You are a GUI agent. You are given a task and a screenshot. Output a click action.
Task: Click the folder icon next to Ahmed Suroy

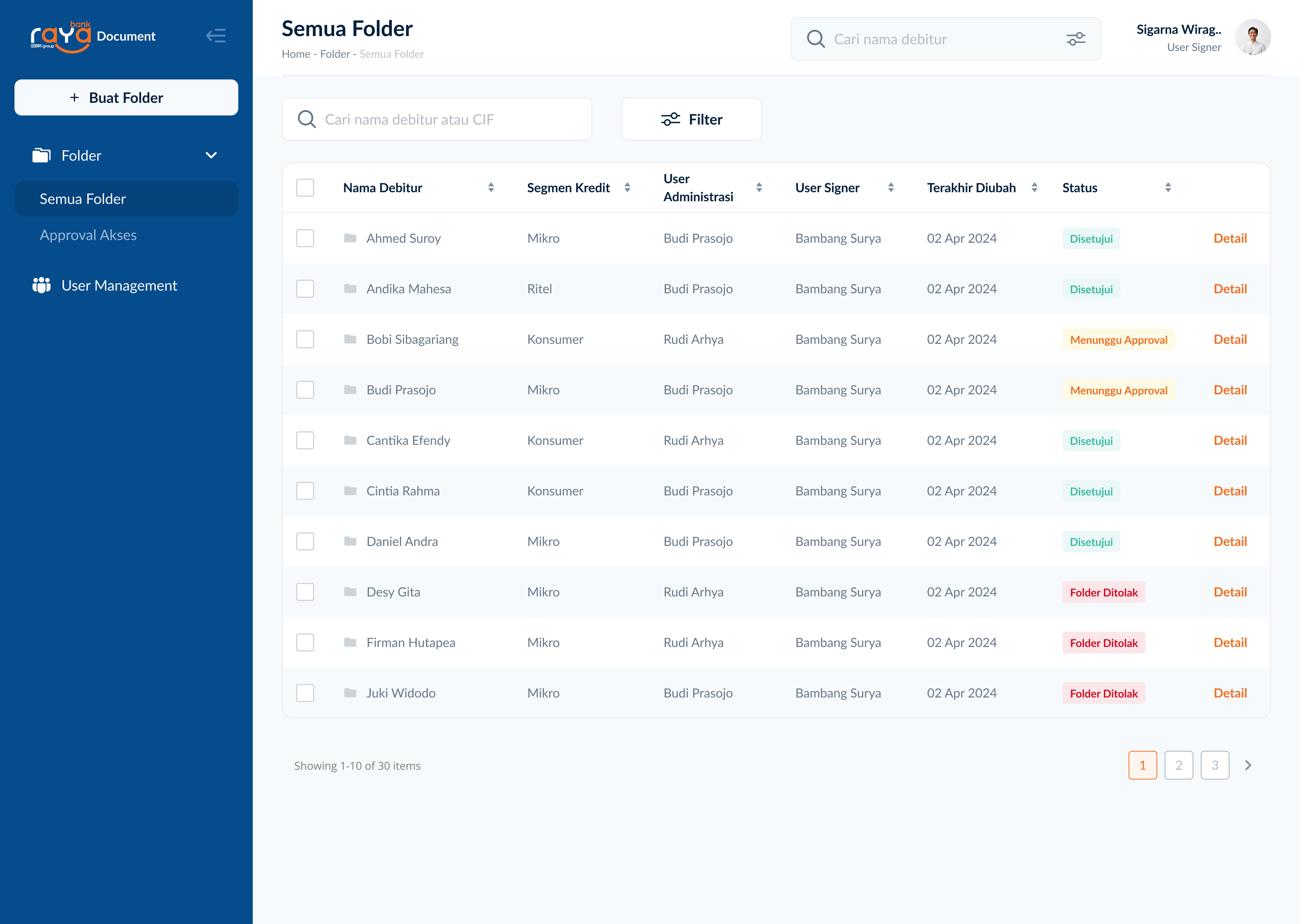(350, 238)
